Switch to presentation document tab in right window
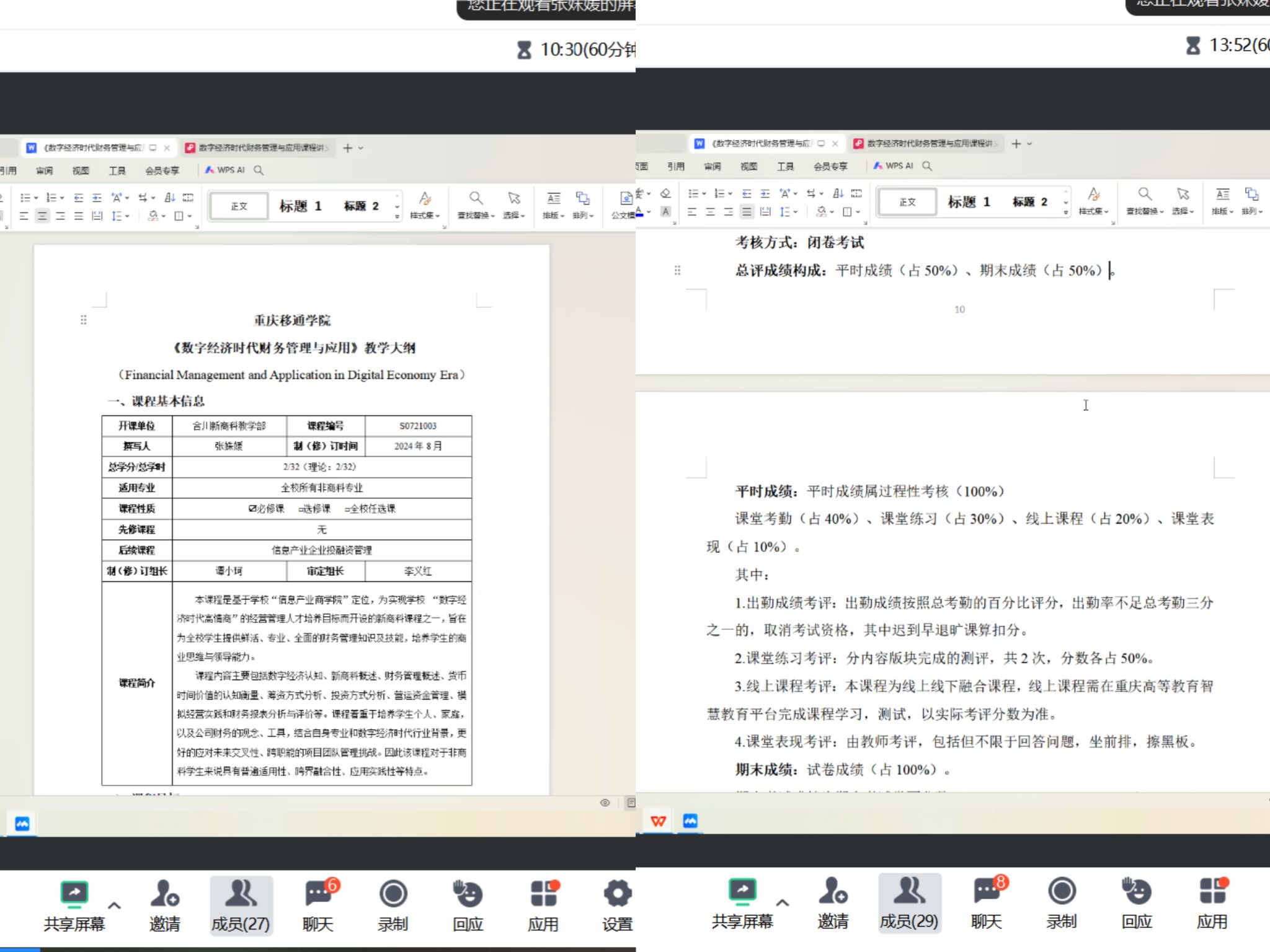The height and width of the screenshot is (952, 1270). tap(926, 143)
